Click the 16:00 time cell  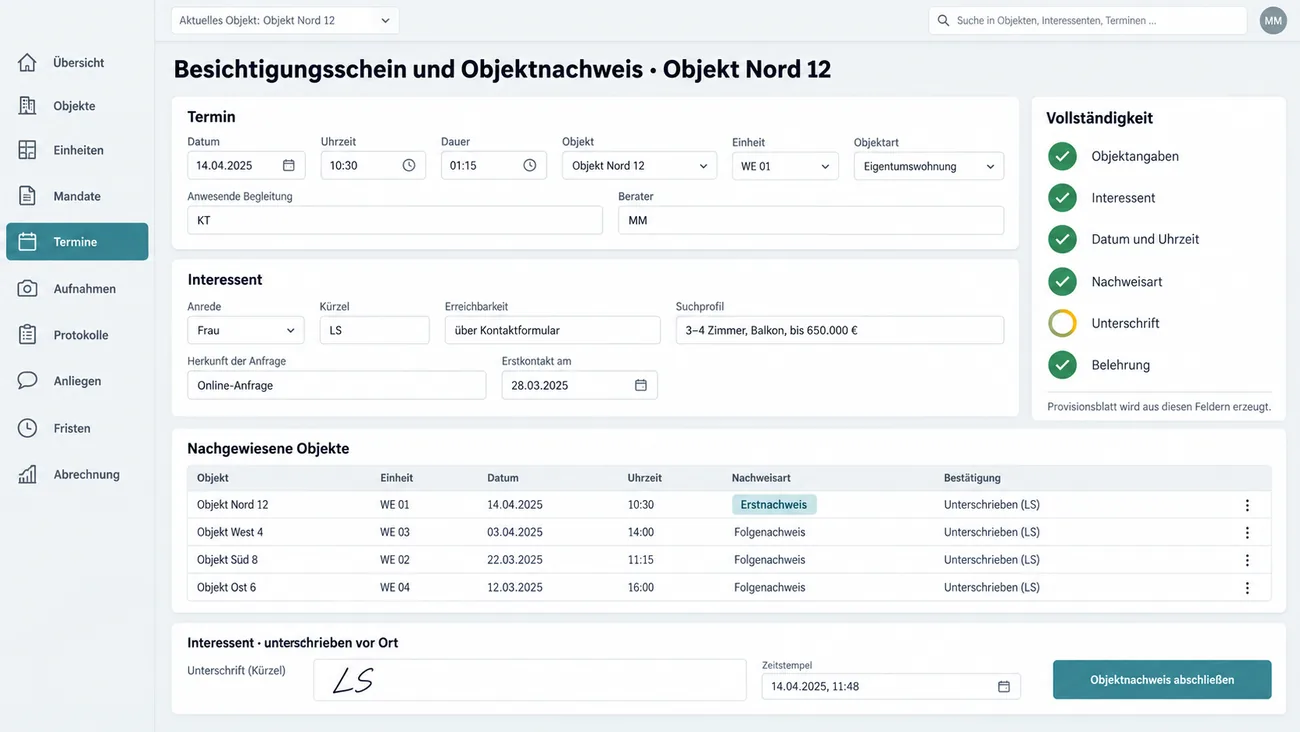(x=641, y=587)
